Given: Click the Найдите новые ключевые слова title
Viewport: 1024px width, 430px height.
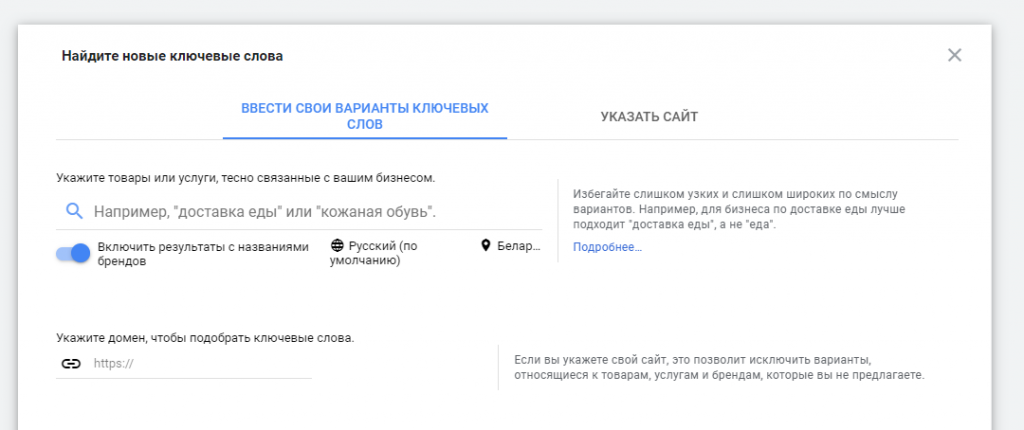Looking at the screenshot, I should [x=172, y=56].
